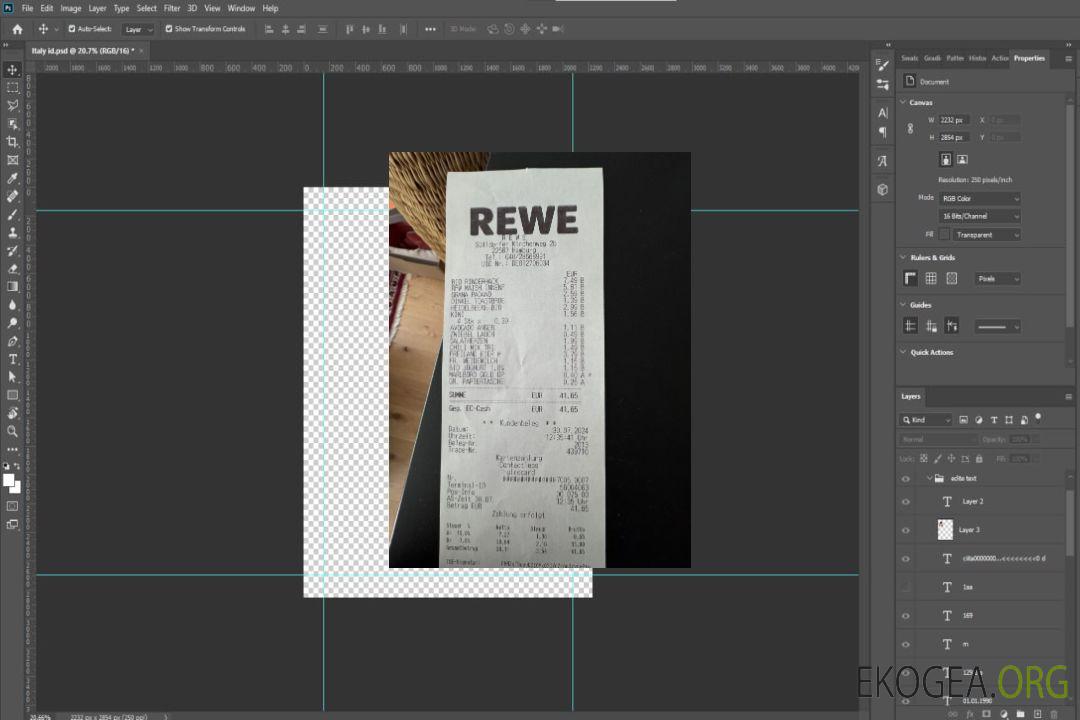Open the RGB Color mode dropdown

[x=979, y=198]
